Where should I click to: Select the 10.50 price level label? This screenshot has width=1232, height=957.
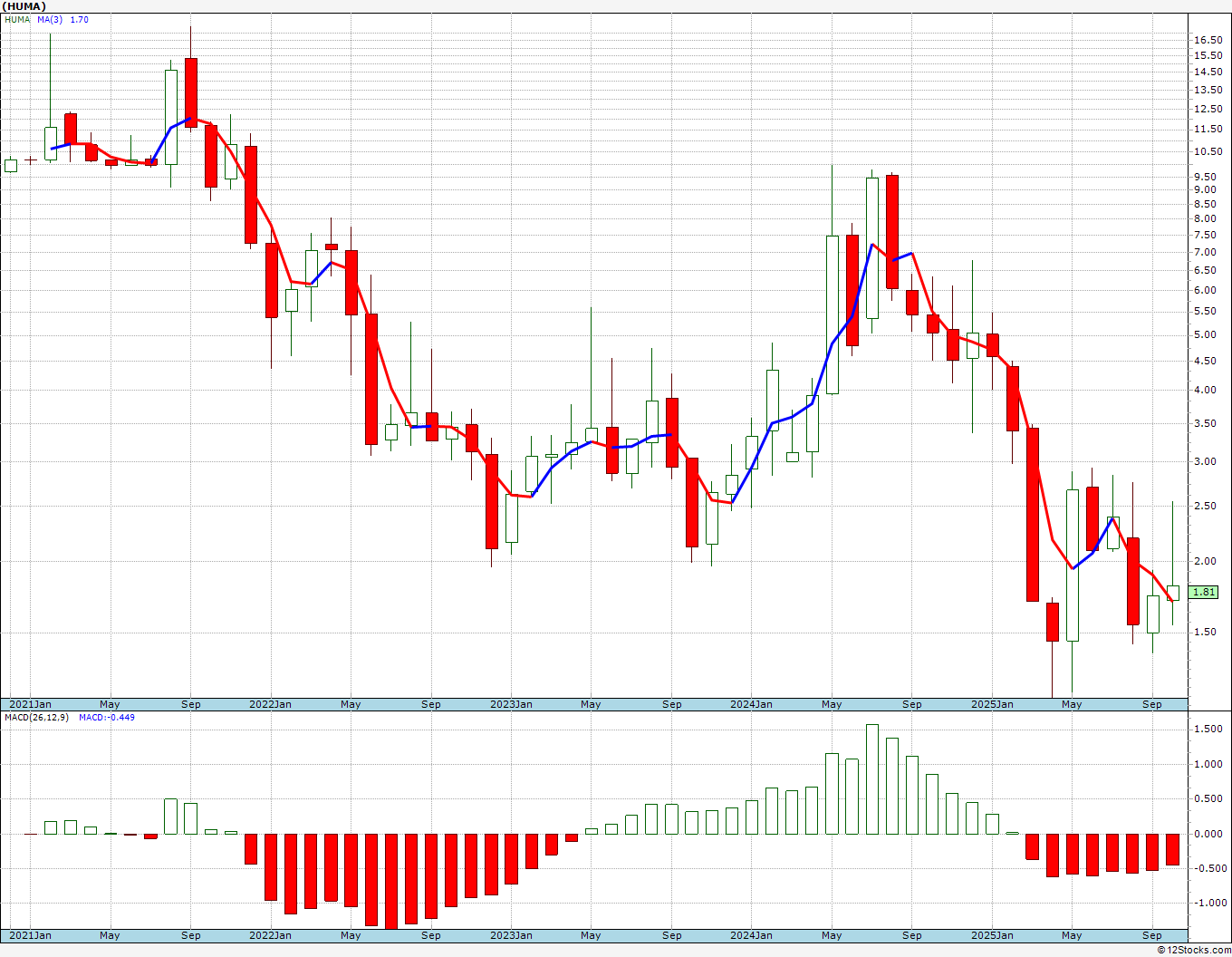(1208, 151)
